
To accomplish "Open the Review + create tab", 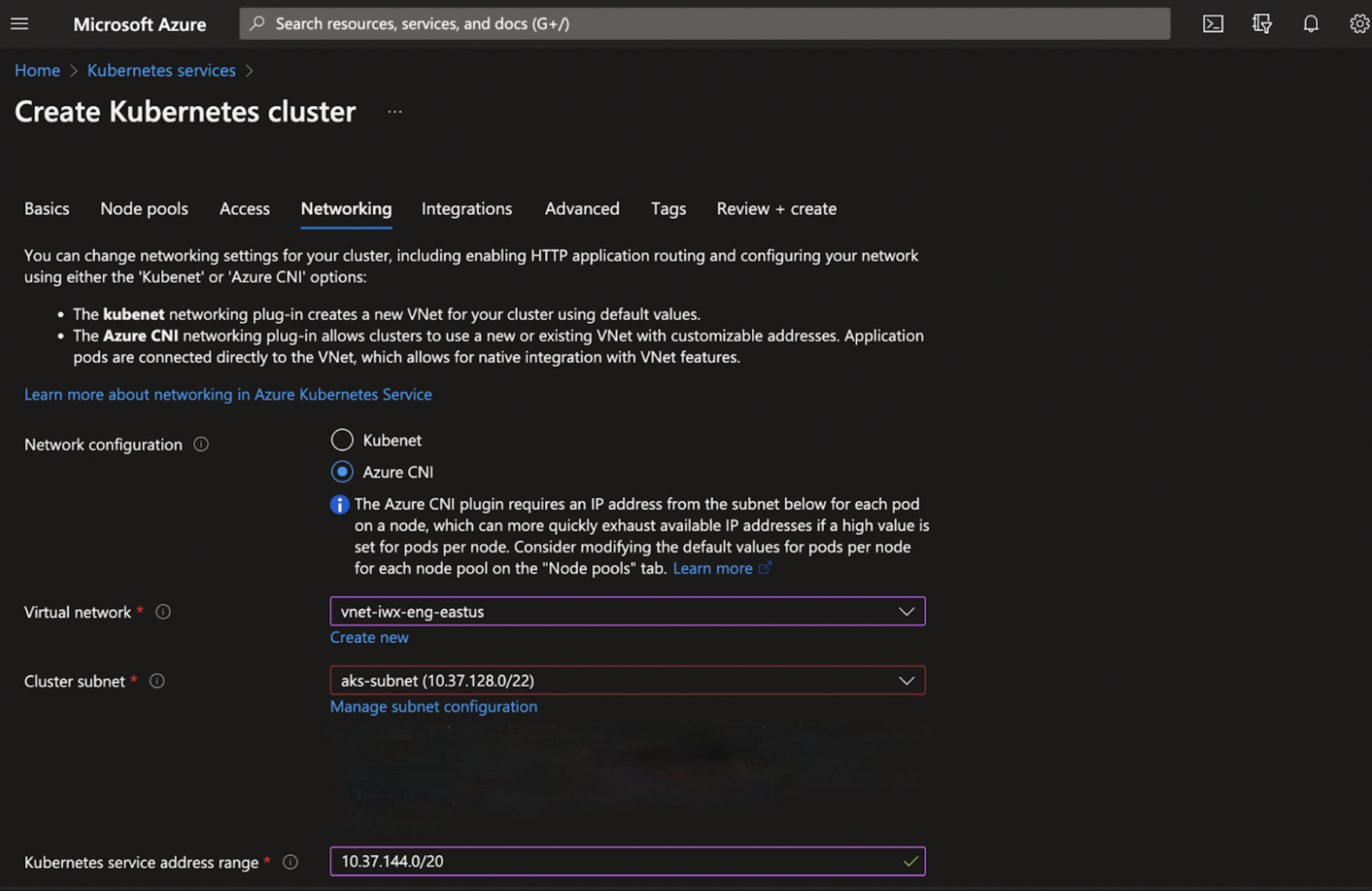I will coord(777,209).
